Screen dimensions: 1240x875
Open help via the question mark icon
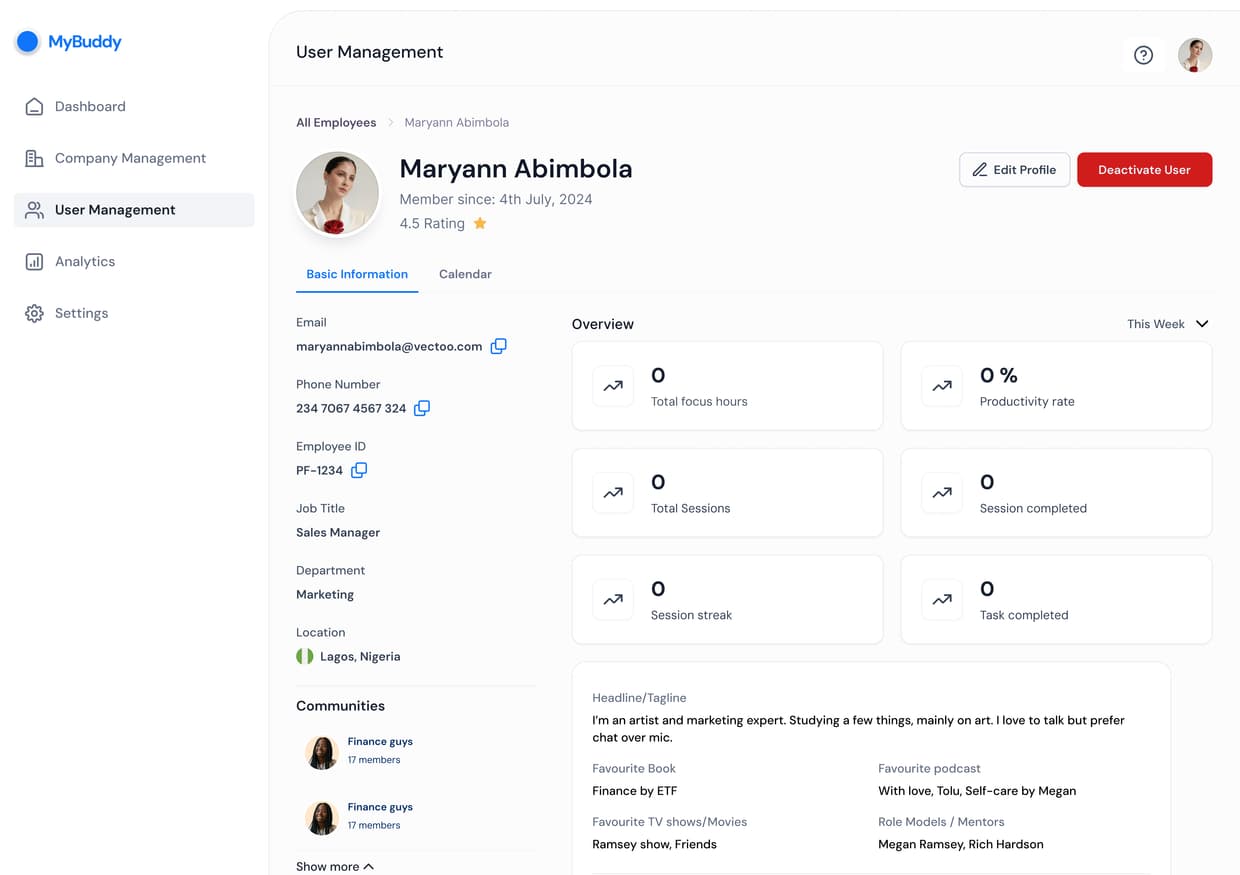tap(1143, 56)
